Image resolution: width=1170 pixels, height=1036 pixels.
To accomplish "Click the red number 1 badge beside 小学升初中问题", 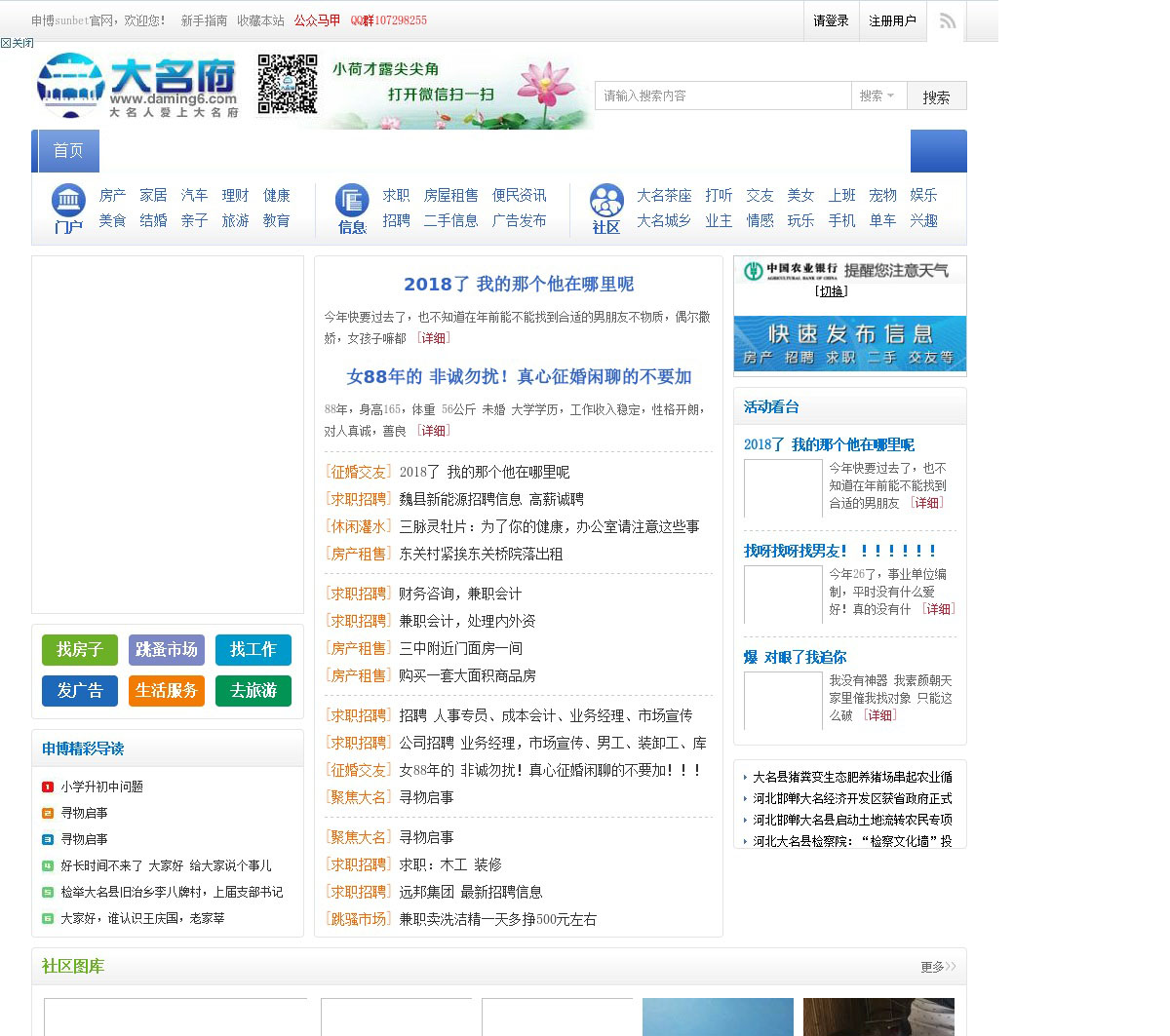I will 48,787.
